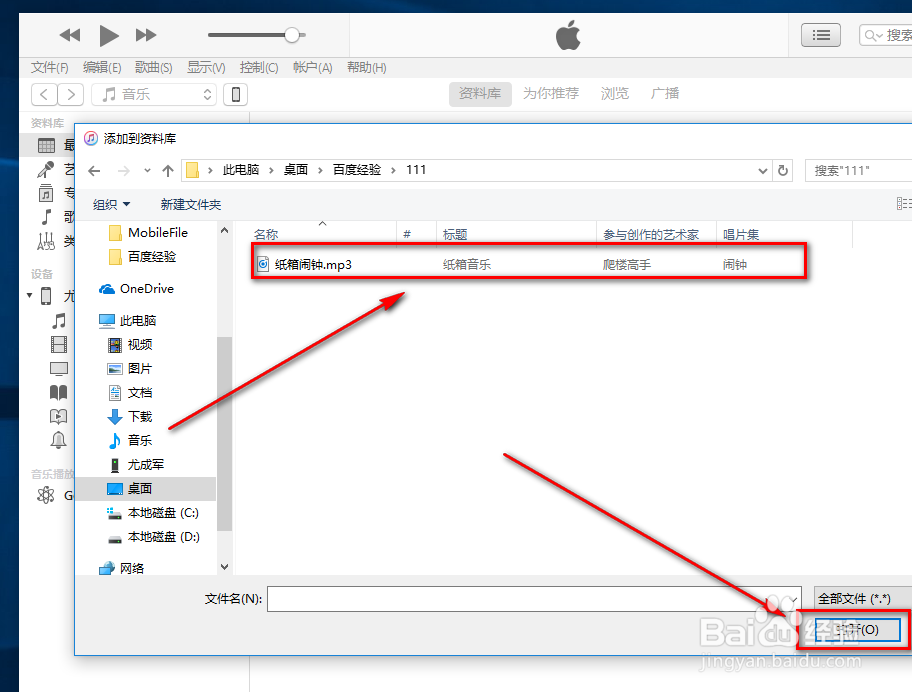Open the 显示(V) menu
Screen dimensions: 912x692
click(x=206, y=67)
